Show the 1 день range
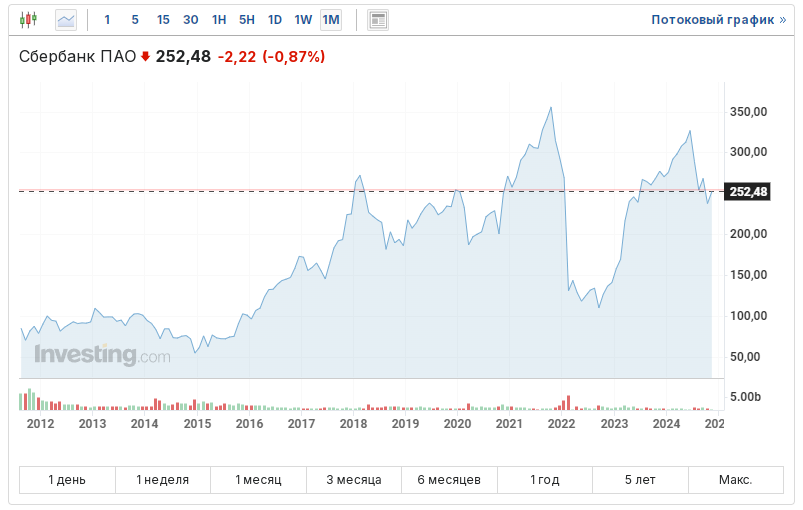The width and height of the screenshot is (803, 510). pos(67,480)
